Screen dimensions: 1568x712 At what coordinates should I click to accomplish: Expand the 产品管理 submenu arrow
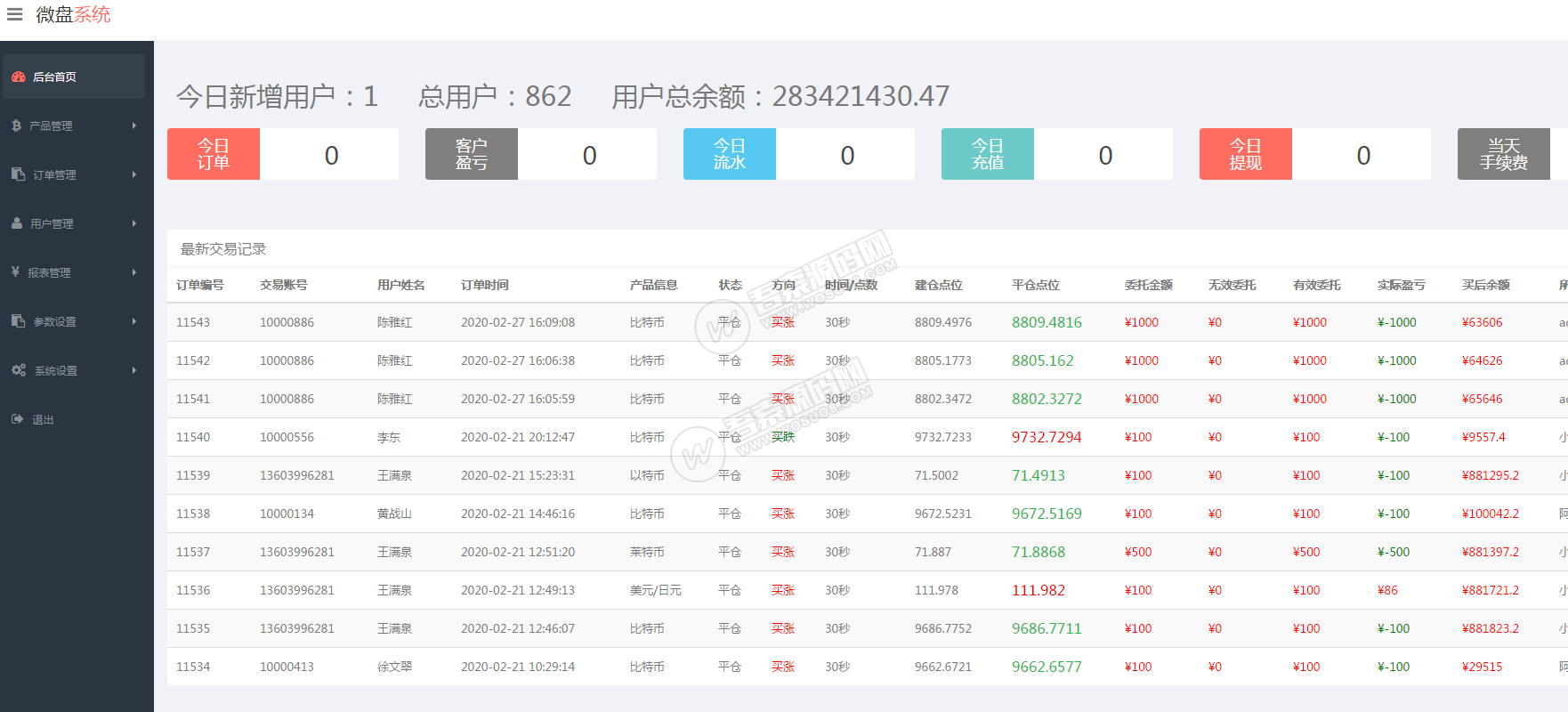pyautogui.click(x=134, y=125)
